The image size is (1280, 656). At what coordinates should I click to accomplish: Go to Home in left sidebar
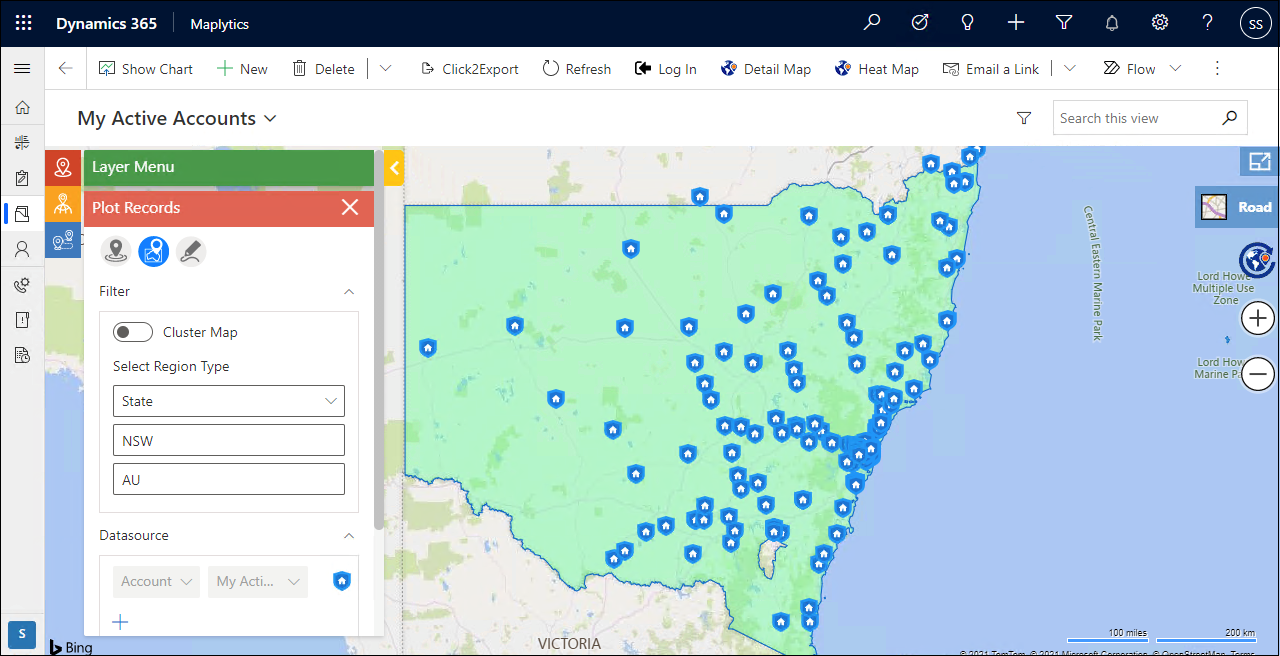(22, 108)
